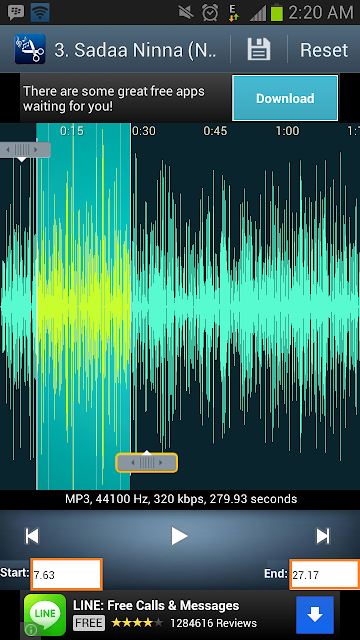This screenshot has width=360, height=640.
Task: Tap the 1:00 timeline mark
Action: pyautogui.click(x=287, y=131)
